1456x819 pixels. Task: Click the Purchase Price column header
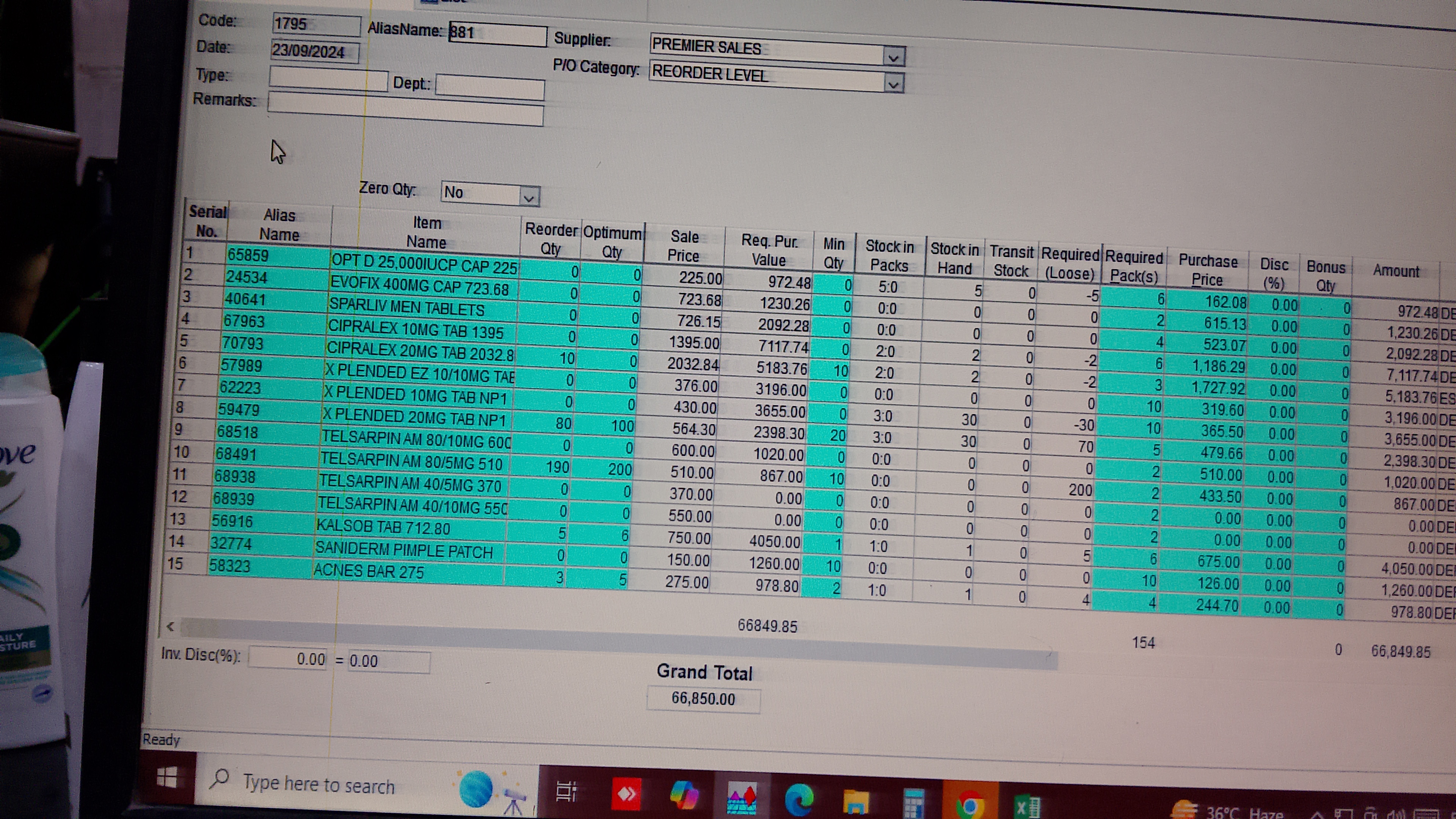pyautogui.click(x=1207, y=270)
